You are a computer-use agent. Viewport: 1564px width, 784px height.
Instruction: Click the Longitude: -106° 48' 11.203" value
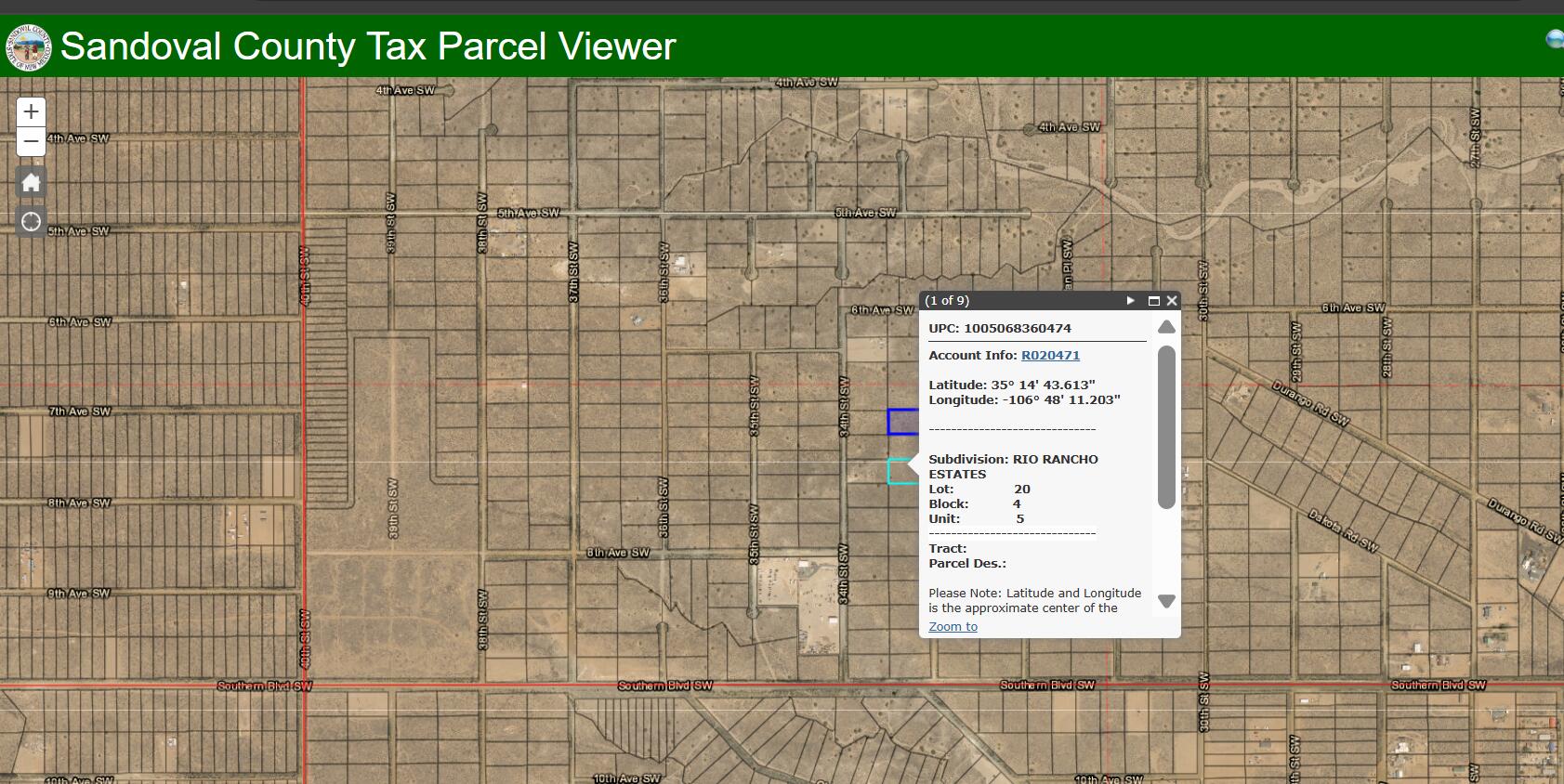pos(1024,399)
